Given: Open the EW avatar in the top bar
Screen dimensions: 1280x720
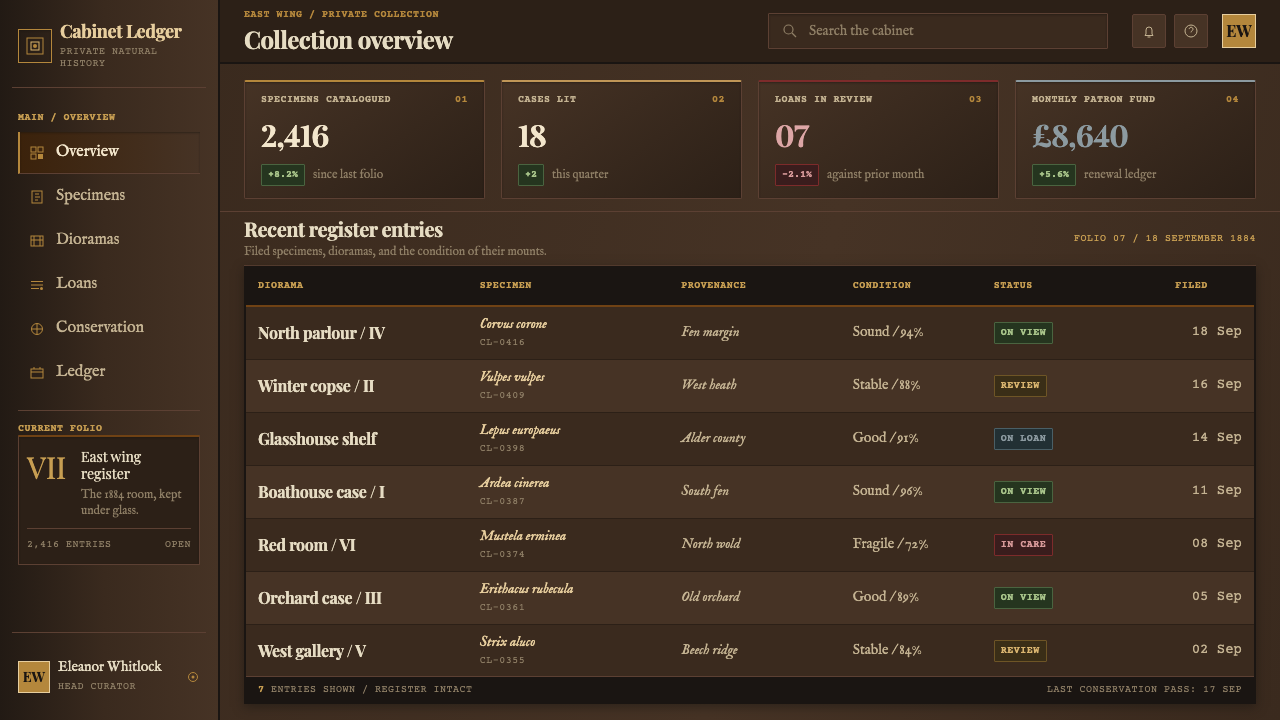Looking at the screenshot, I should pyautogui.click(x=1239, y=31).
